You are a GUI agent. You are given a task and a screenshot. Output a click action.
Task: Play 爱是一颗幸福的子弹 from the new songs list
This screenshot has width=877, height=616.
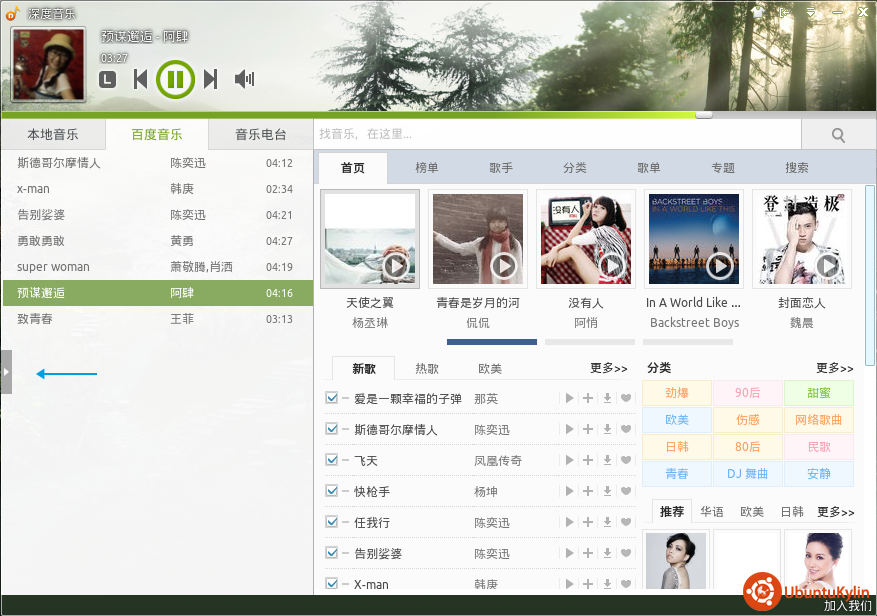tap(569, 398)
